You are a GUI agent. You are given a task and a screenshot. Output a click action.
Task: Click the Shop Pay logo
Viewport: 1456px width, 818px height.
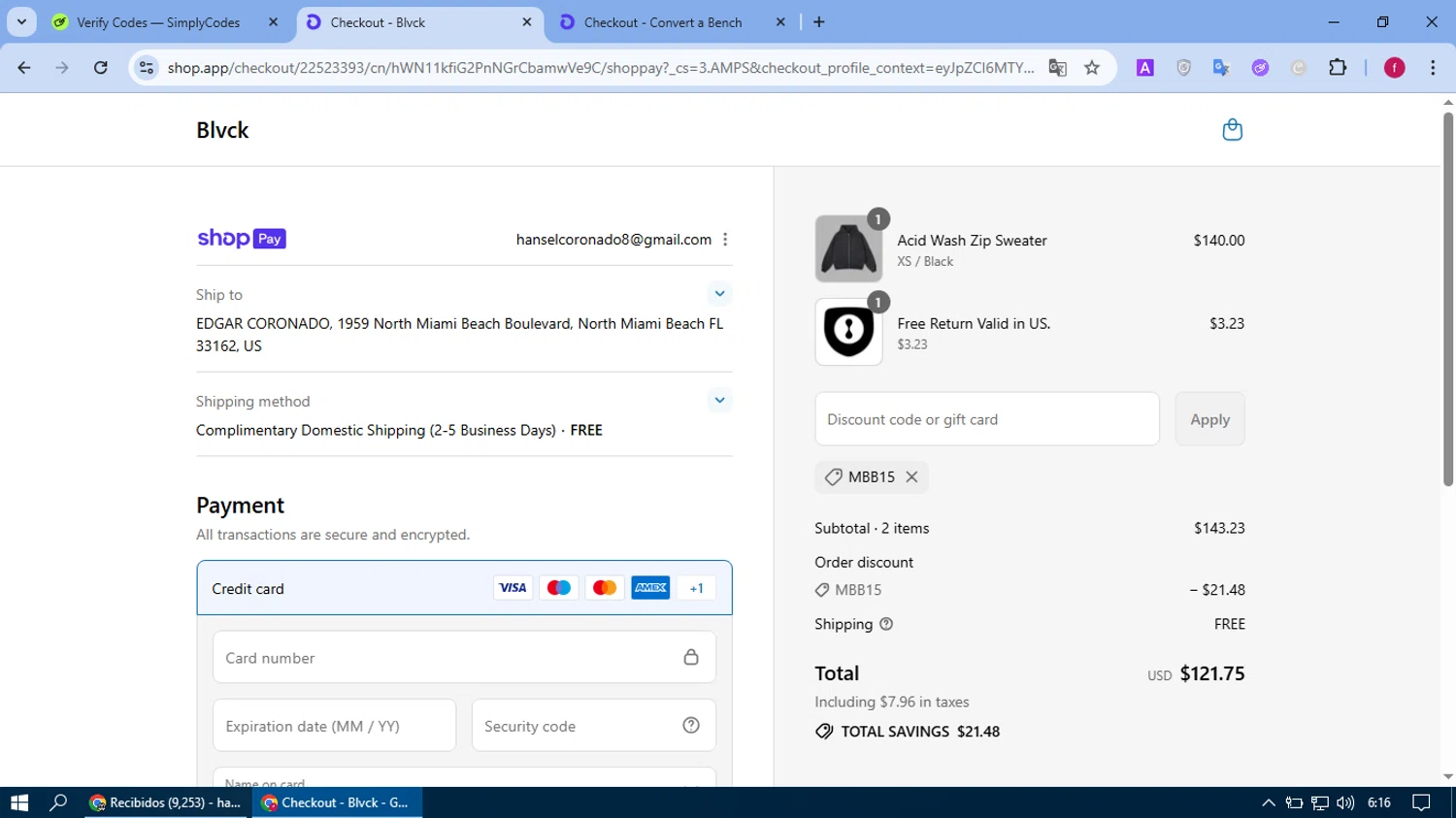242,239
